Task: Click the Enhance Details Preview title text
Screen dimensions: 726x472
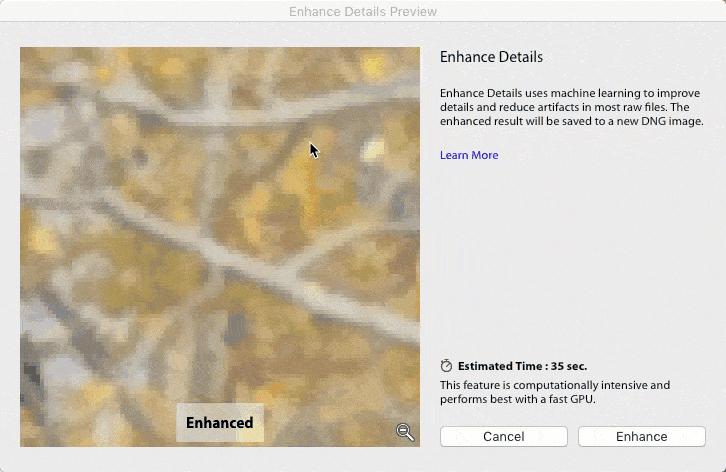Action: (x=363, y=11)
